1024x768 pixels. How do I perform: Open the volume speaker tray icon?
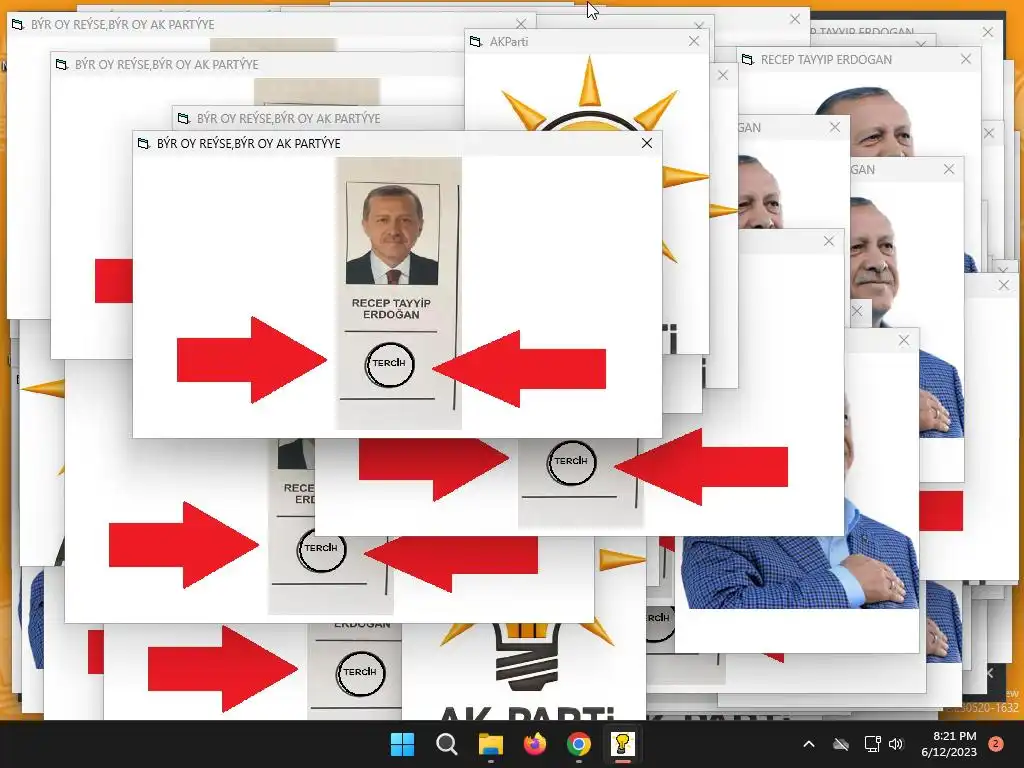click(896, 744)
